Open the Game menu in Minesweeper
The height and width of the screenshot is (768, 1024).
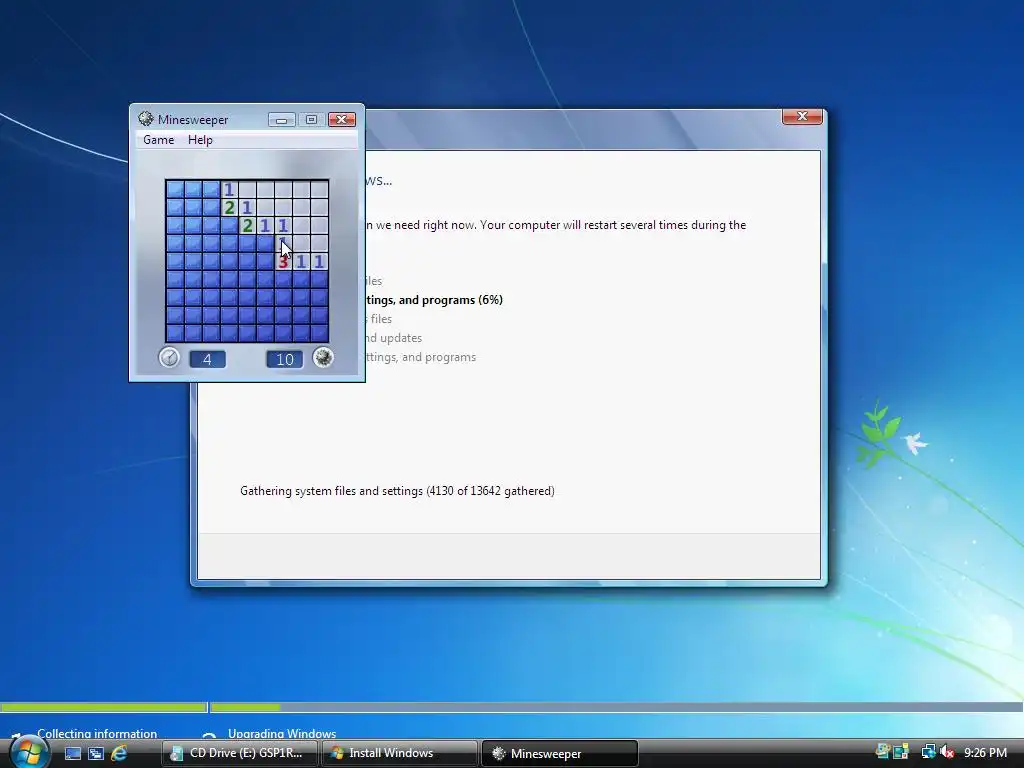(159, 140)
